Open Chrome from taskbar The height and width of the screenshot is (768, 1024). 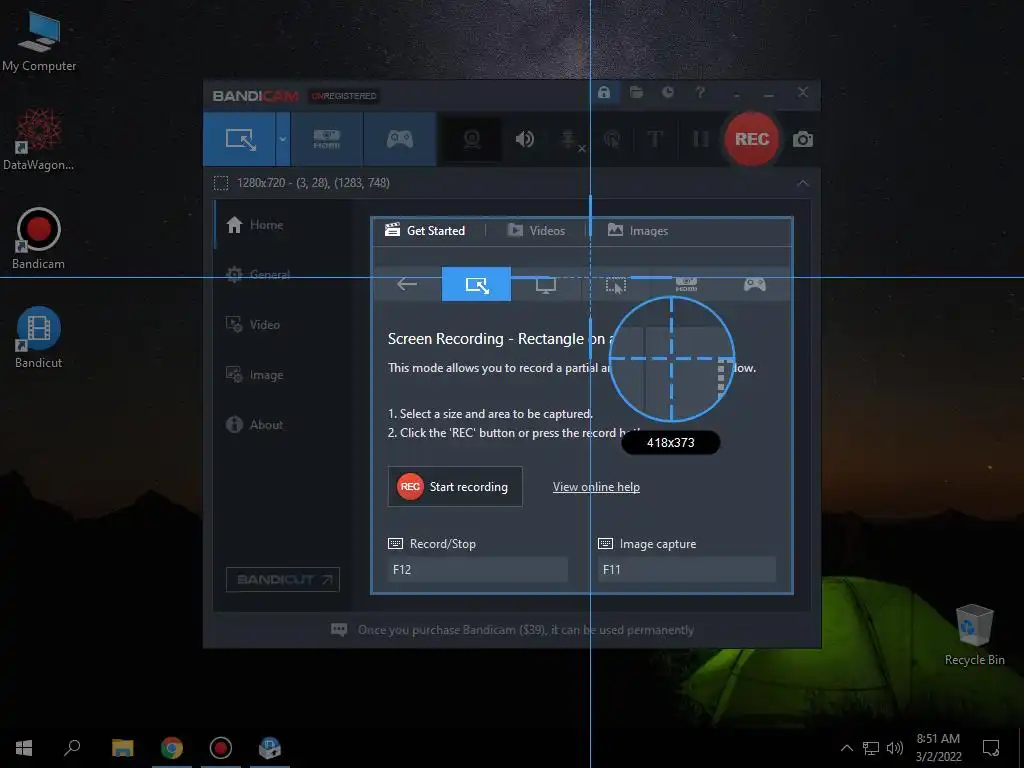click(x=172, y=748)
